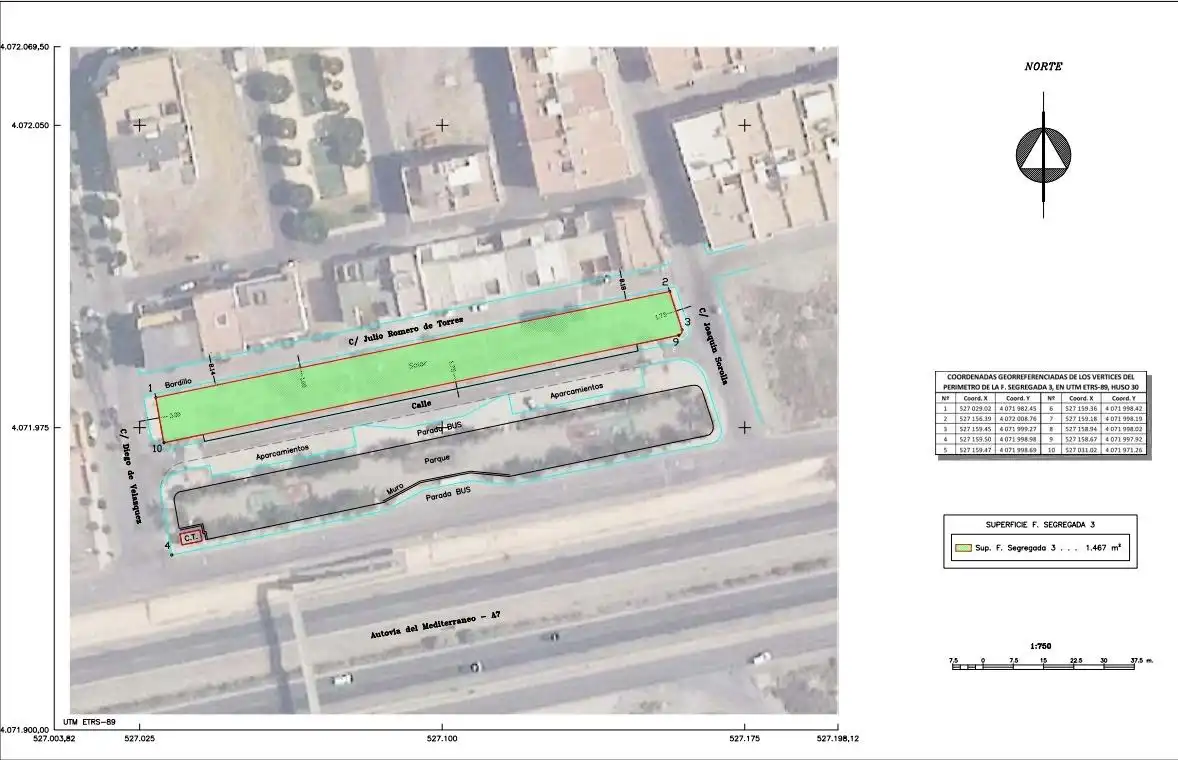Click the right-side 'Aparcamientos' label near Joaquín Sorolla
This screenshot has height=760, width=1178.
pos(576,391)
